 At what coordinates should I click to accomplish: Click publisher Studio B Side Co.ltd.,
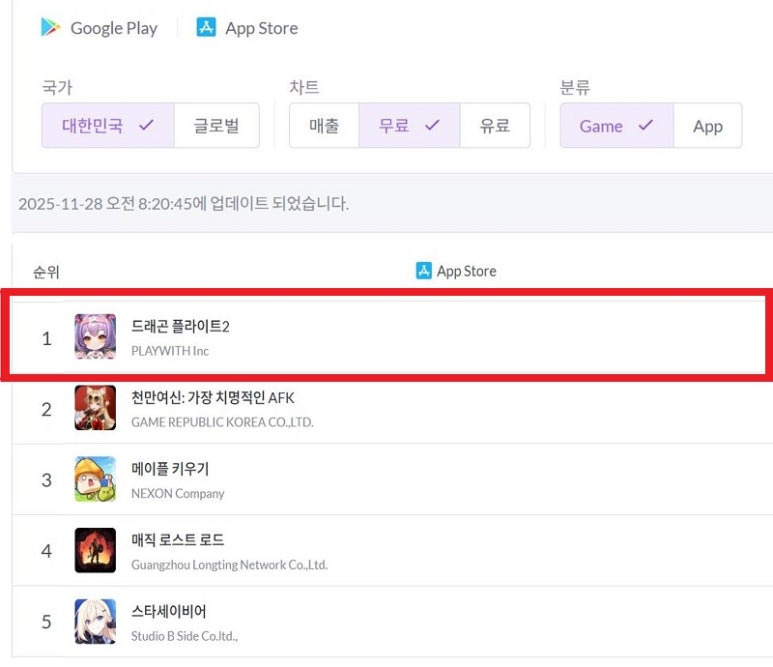coord(184,636)
